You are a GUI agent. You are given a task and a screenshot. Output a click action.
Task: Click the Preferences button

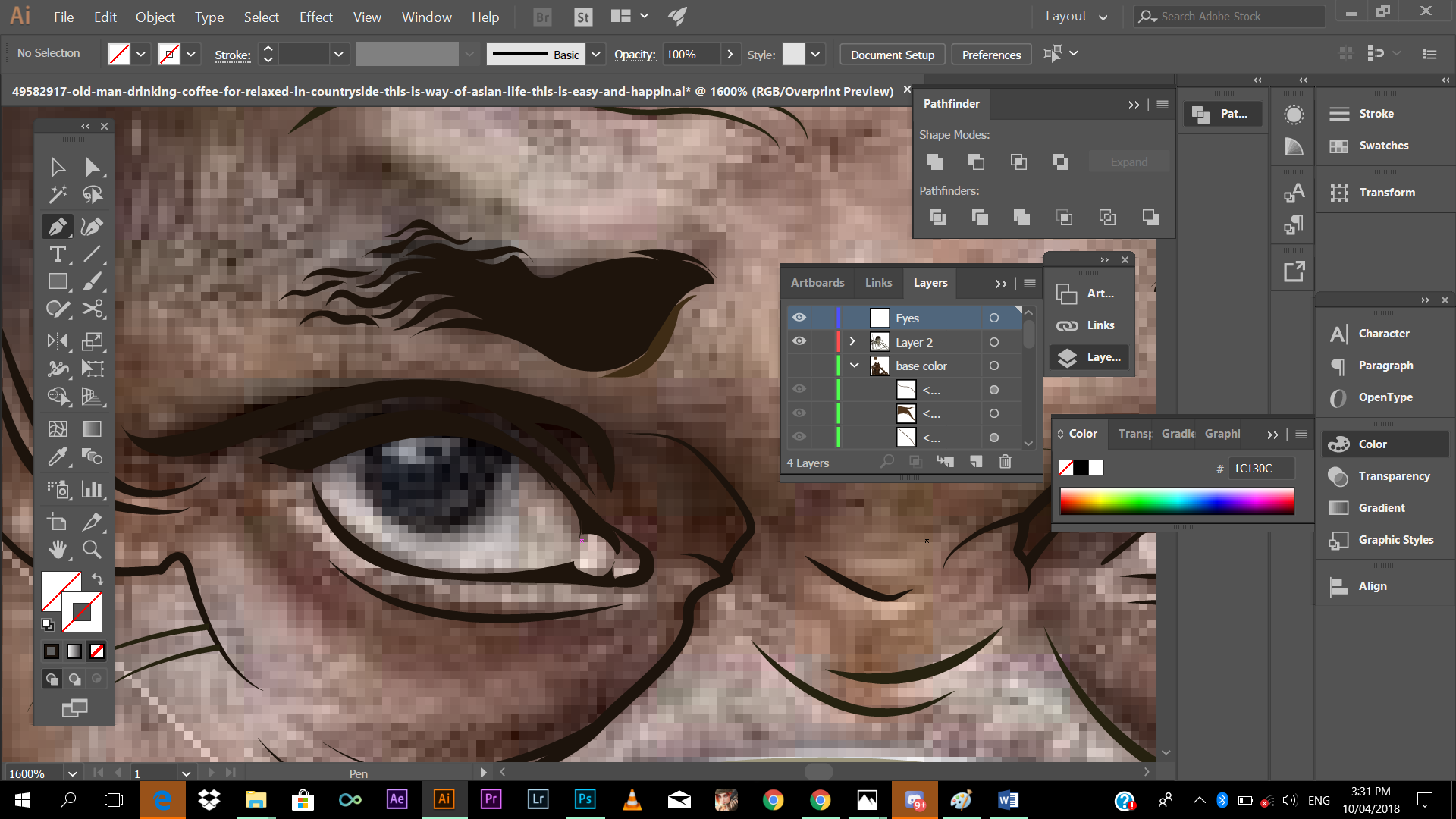tap(991, 55)
